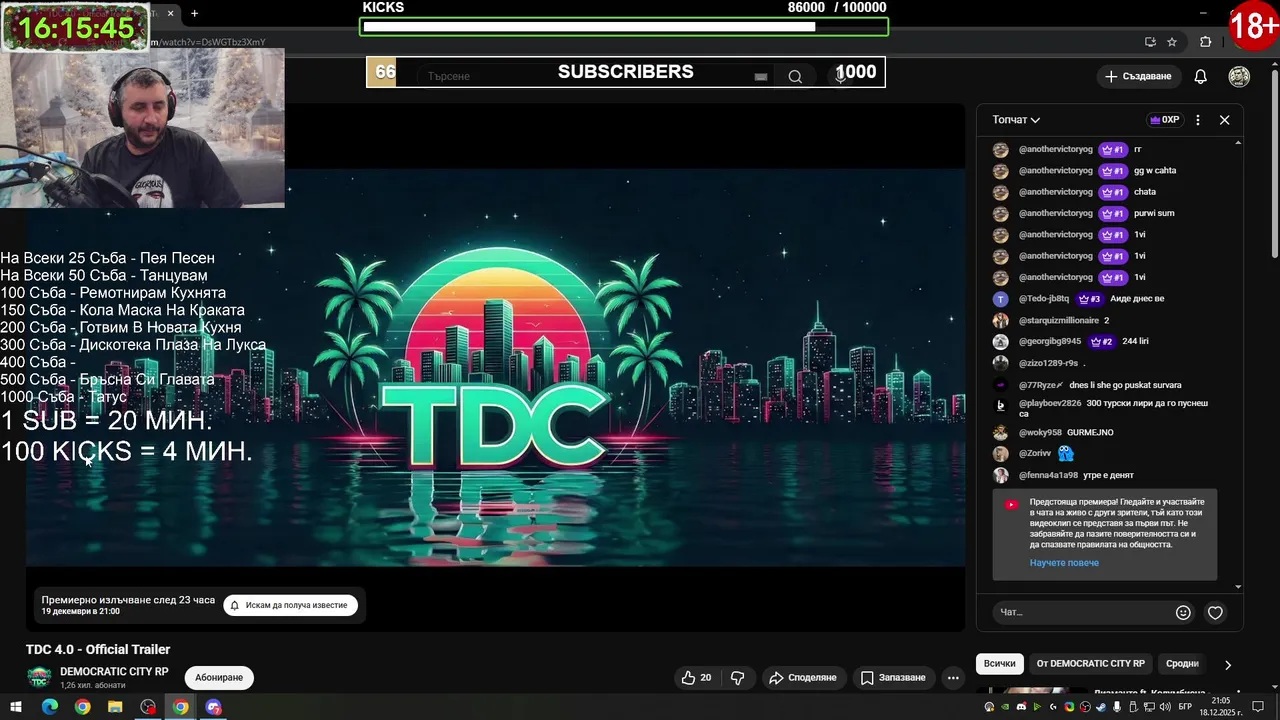Open the DEMOCRATIC CITY RP channel link
Viewport: 1280px width, 720px height.
114,672
